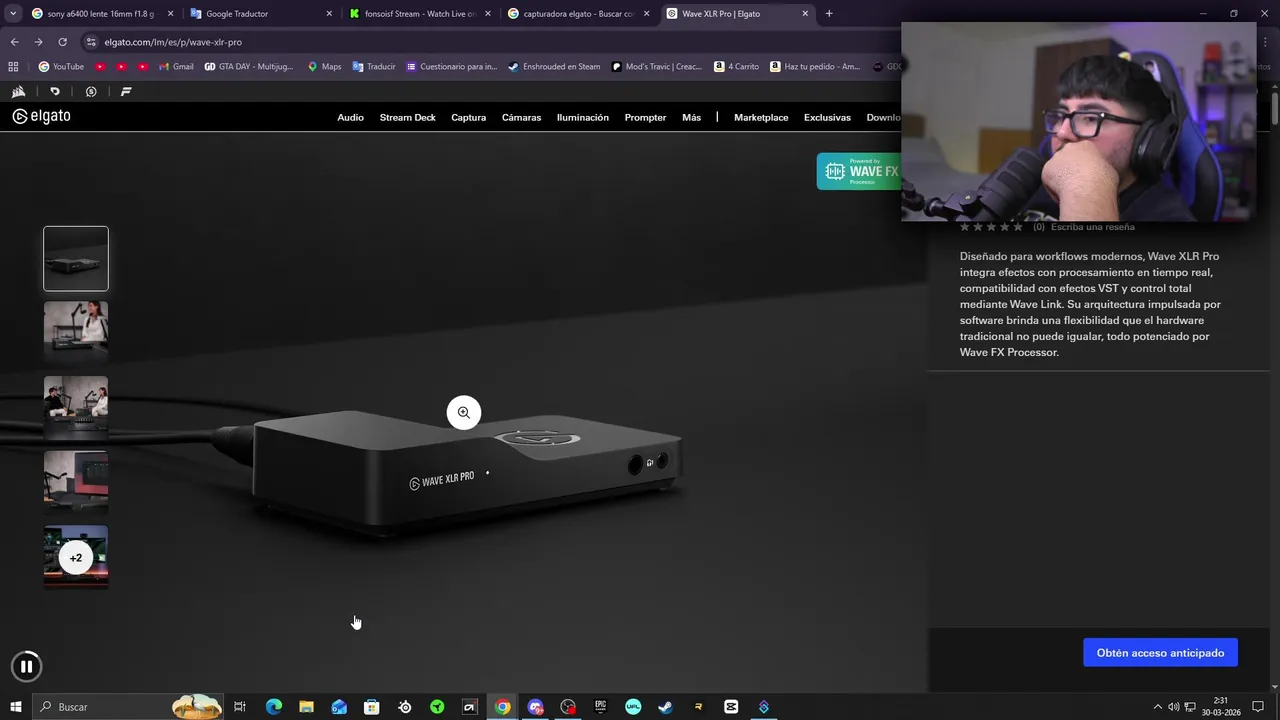Click the Elgato logo in the site header
Screen dimensions: 1280x720
[41, 116]
